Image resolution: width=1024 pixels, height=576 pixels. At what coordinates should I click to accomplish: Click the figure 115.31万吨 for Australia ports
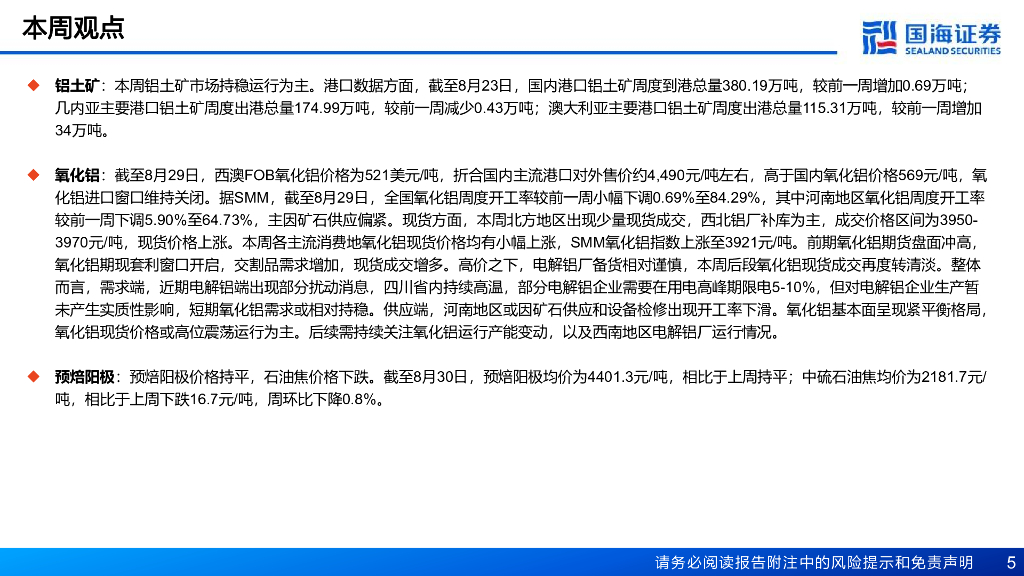click(839, 108)
